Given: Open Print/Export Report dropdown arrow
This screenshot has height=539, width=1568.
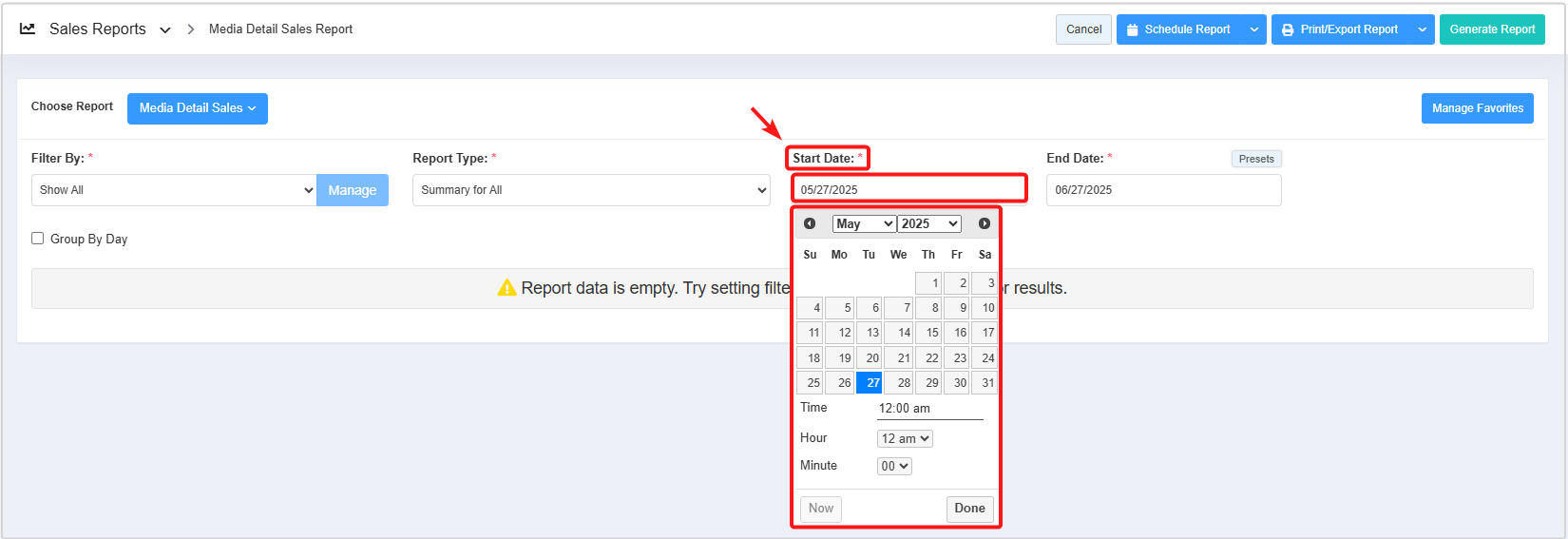Looking at the screenshot, I should (1422, 29).
